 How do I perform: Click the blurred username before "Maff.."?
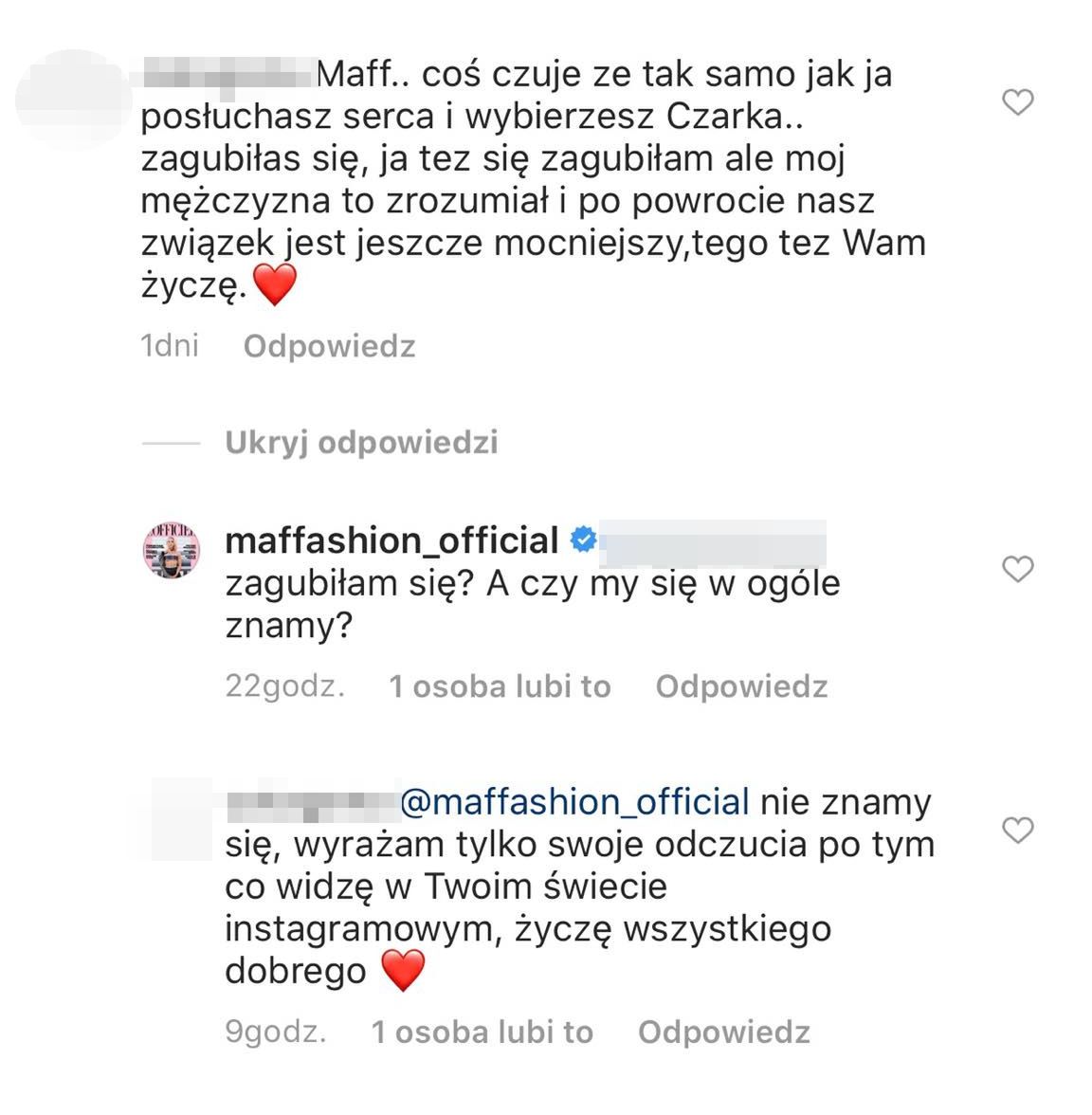(227, 73)
